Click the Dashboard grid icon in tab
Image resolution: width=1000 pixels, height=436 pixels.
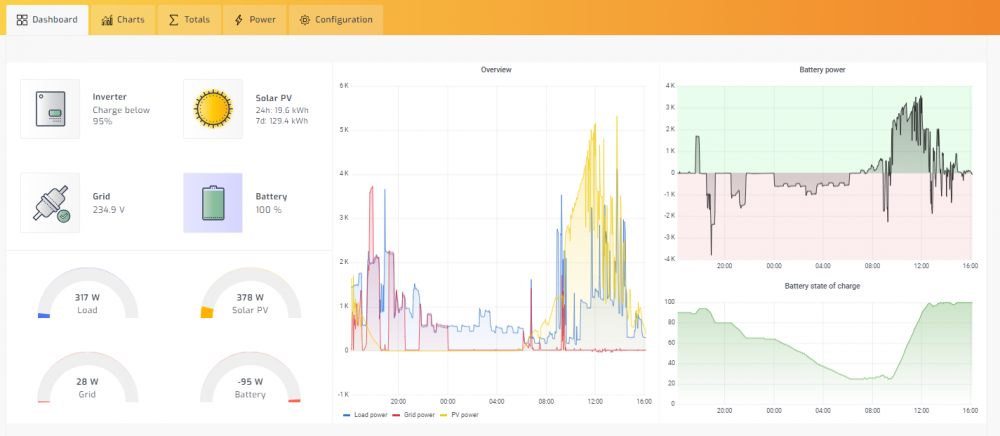(22, 20)
